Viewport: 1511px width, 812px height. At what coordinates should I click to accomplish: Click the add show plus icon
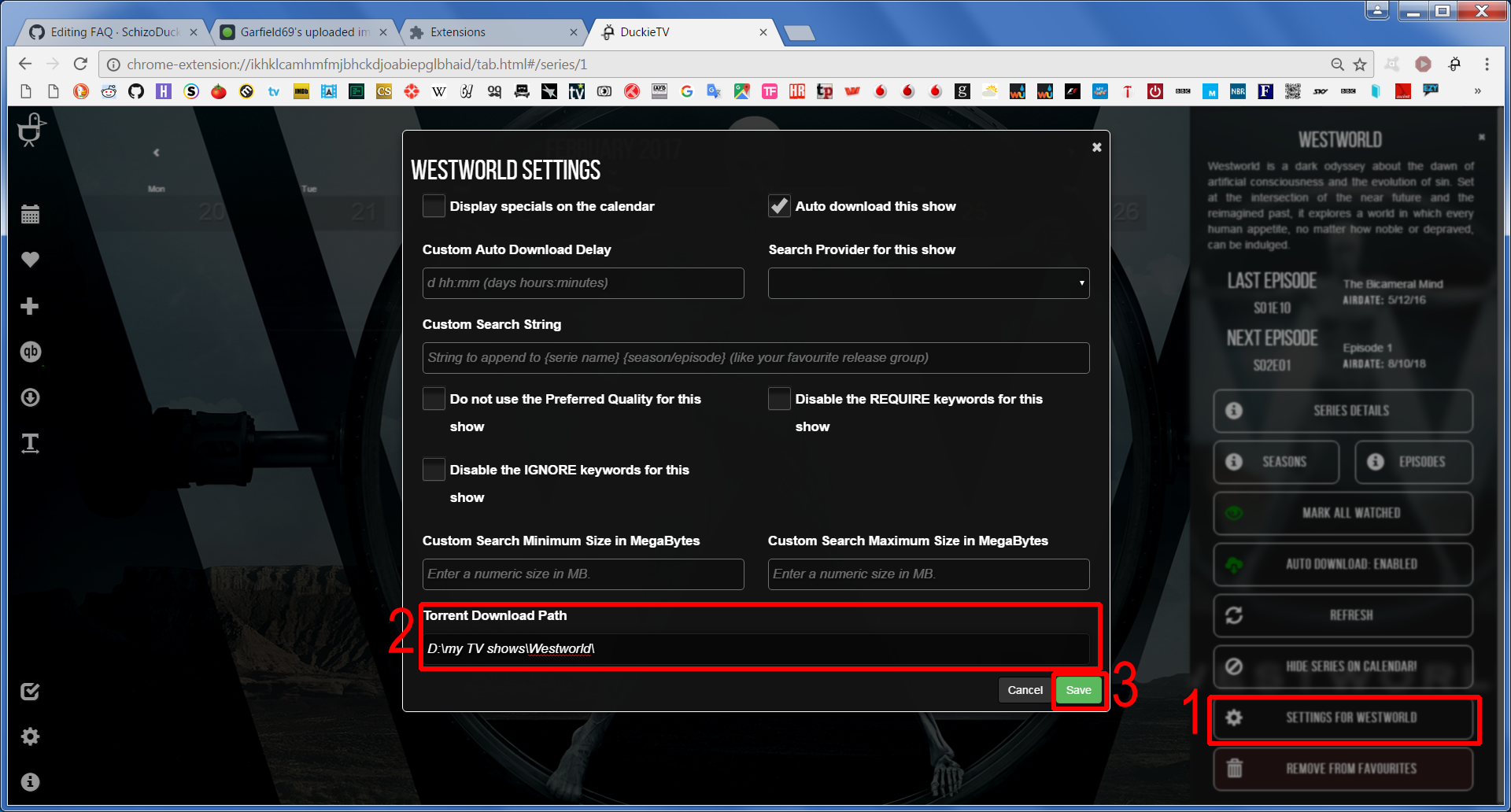click(30, 306)
